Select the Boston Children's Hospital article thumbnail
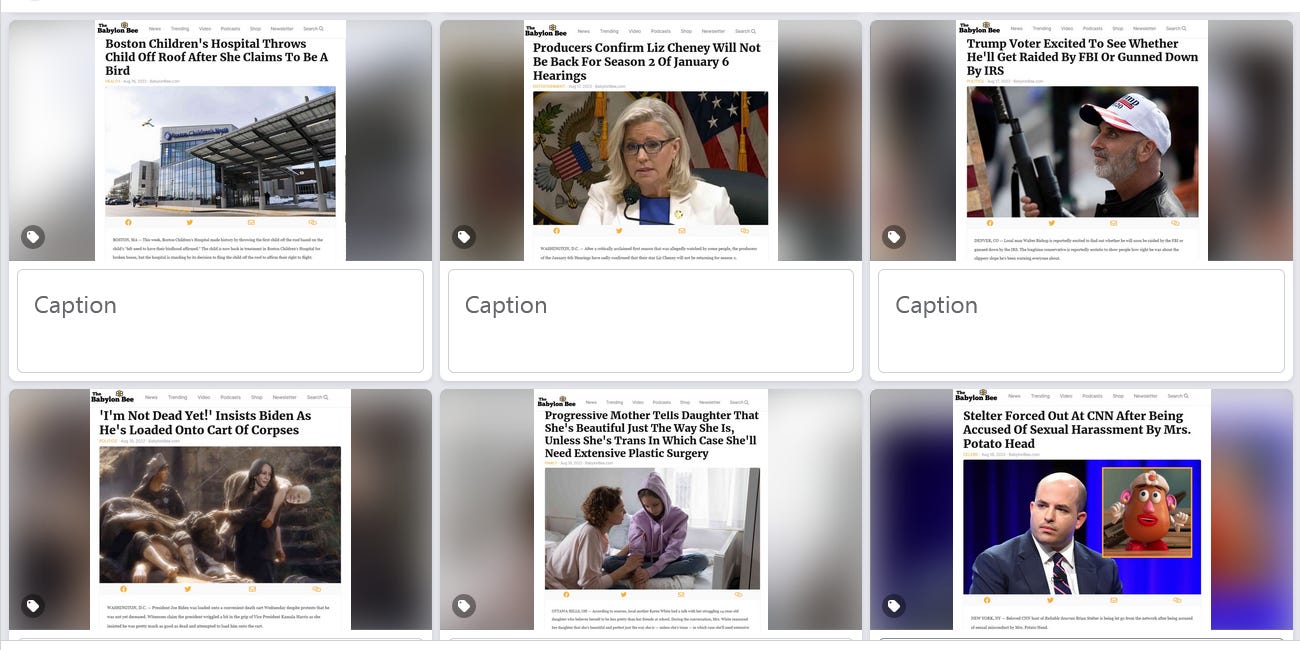The width and height of the screenshot is (1300, 650). [x=220, y=140]
